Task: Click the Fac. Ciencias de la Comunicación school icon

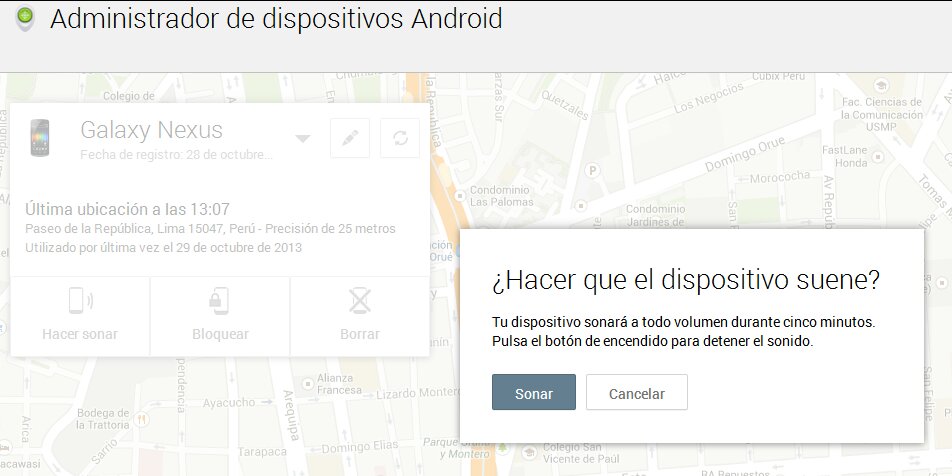Action: [881, 84]
